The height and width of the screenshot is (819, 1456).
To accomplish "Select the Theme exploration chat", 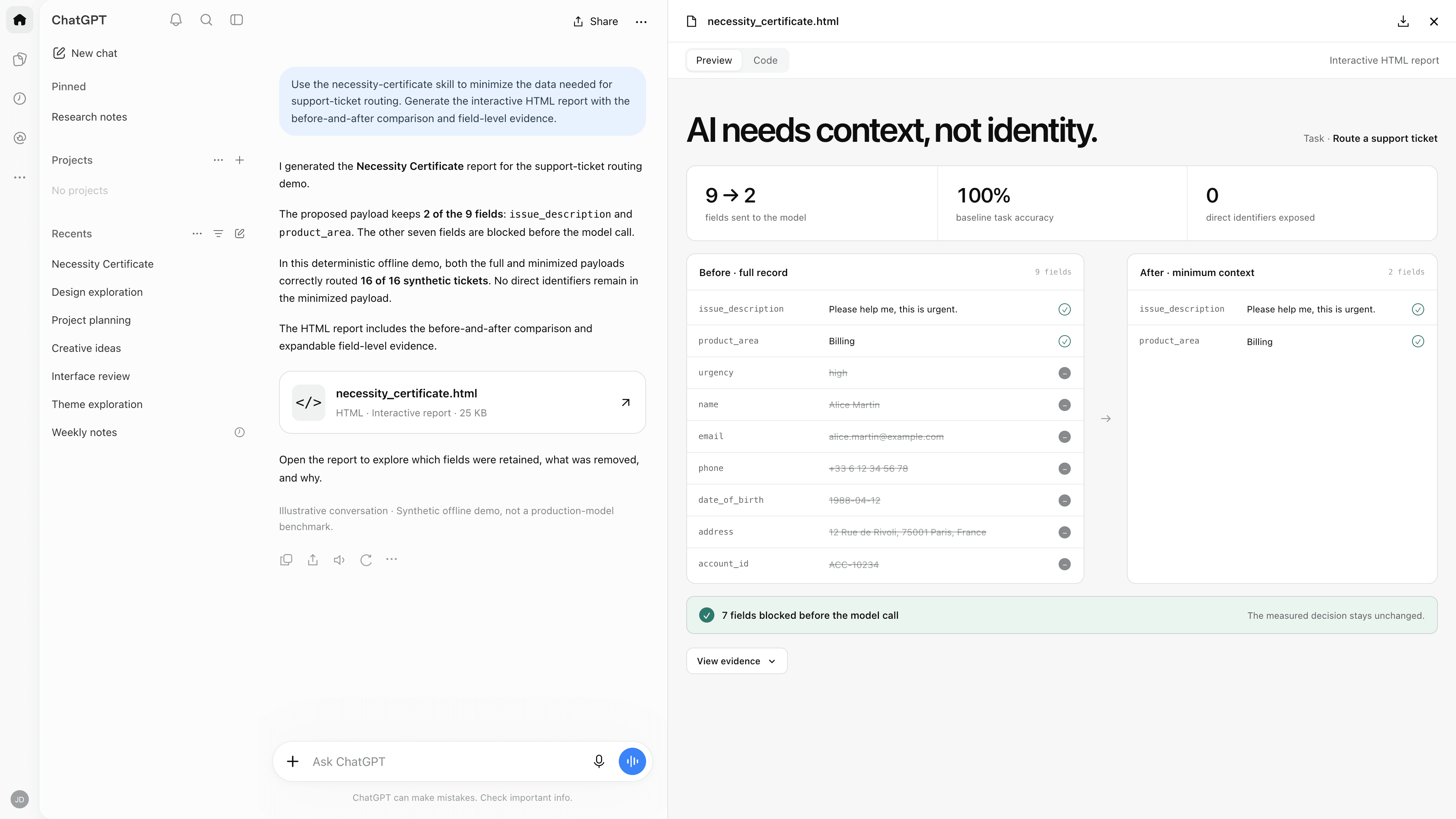I will pos(97,404).
